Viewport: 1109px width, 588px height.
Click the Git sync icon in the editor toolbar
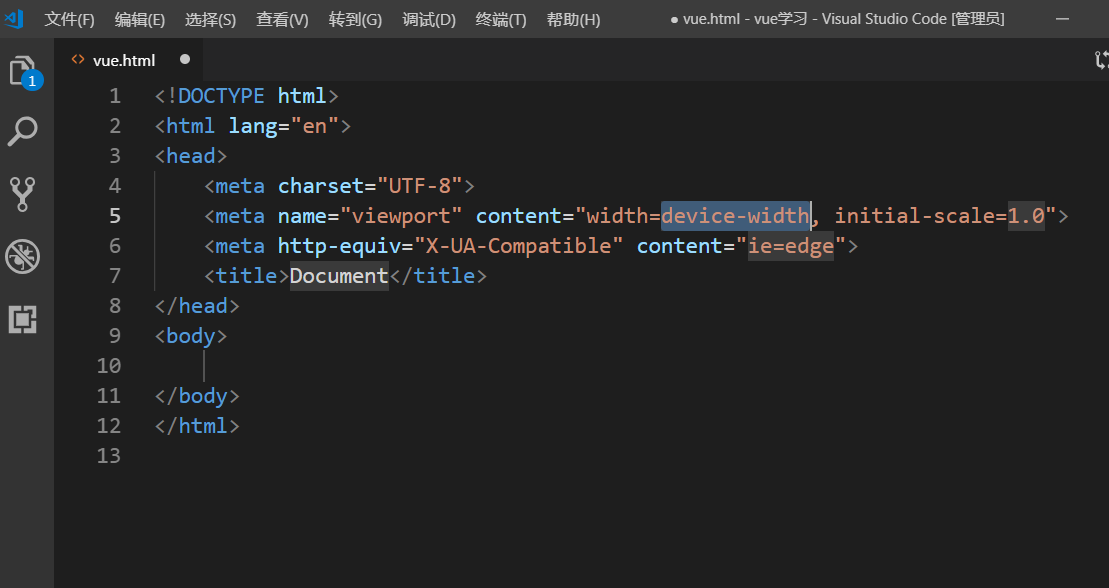point(1100,59)
